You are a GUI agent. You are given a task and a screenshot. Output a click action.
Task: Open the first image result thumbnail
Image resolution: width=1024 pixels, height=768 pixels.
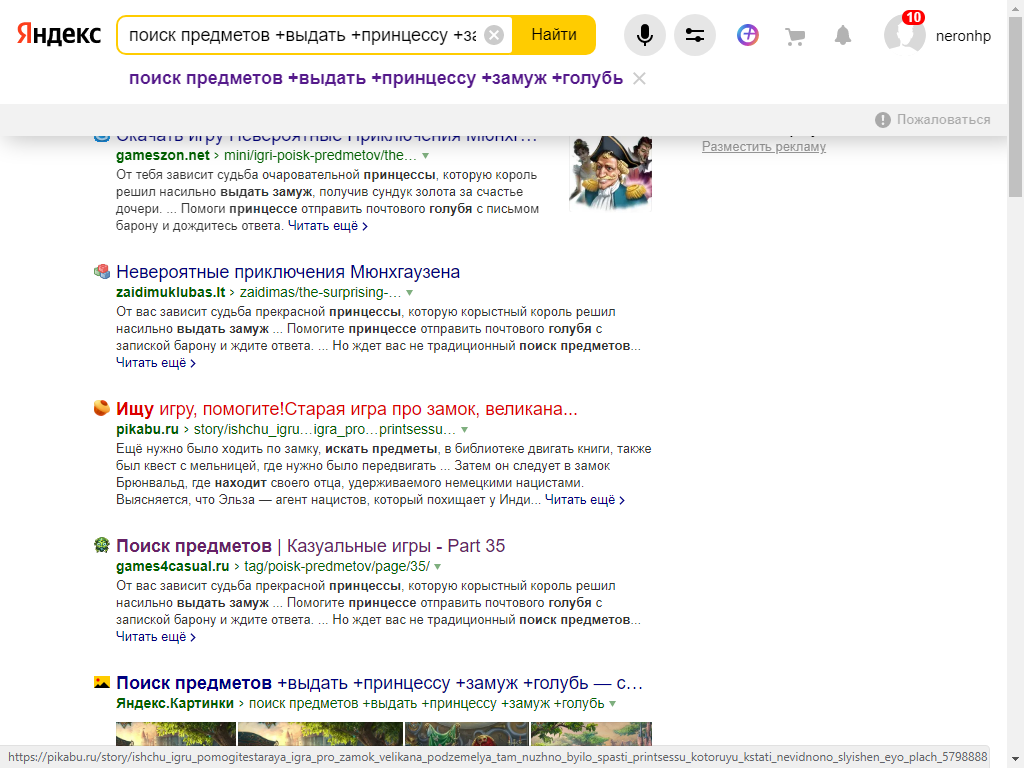[176, 734]
